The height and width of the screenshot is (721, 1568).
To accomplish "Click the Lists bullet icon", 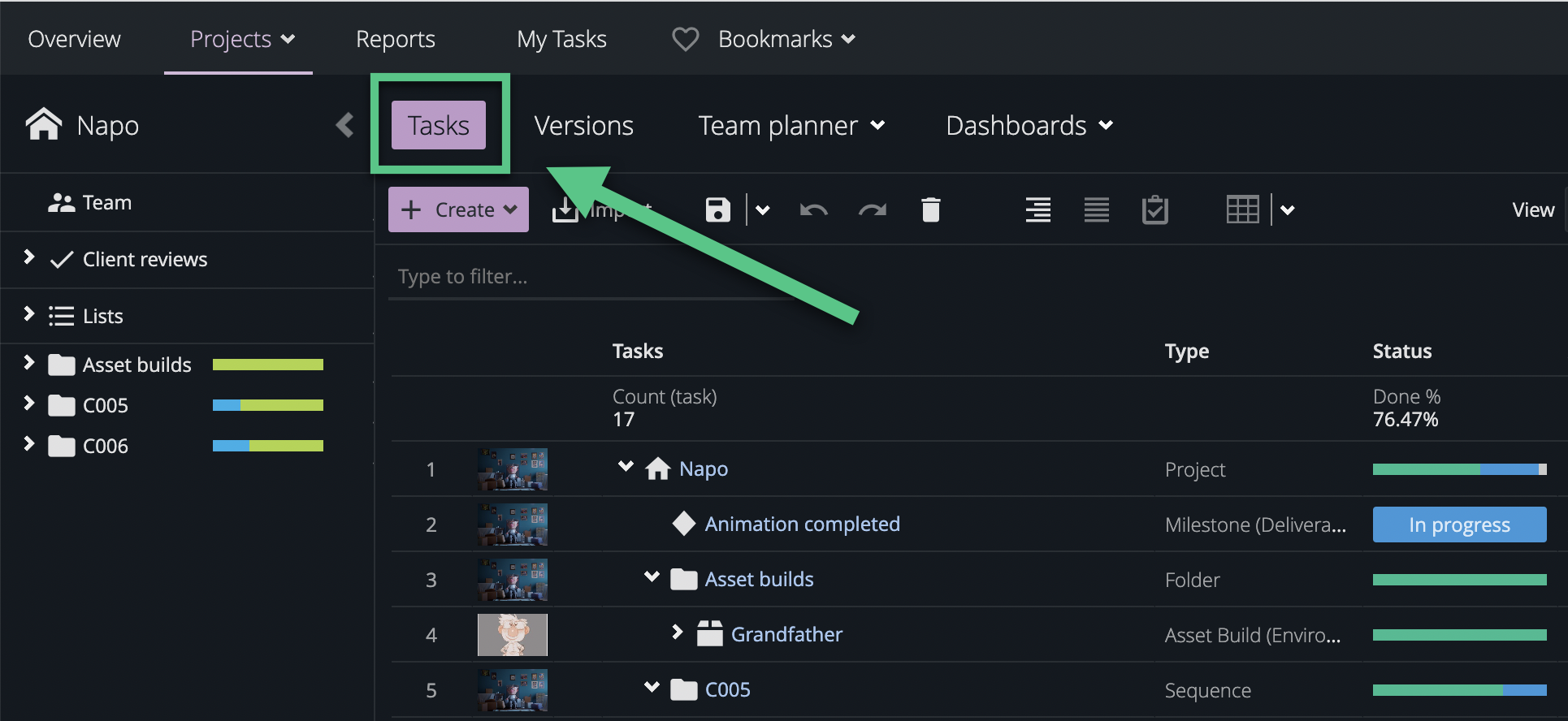I will point(61,316).
